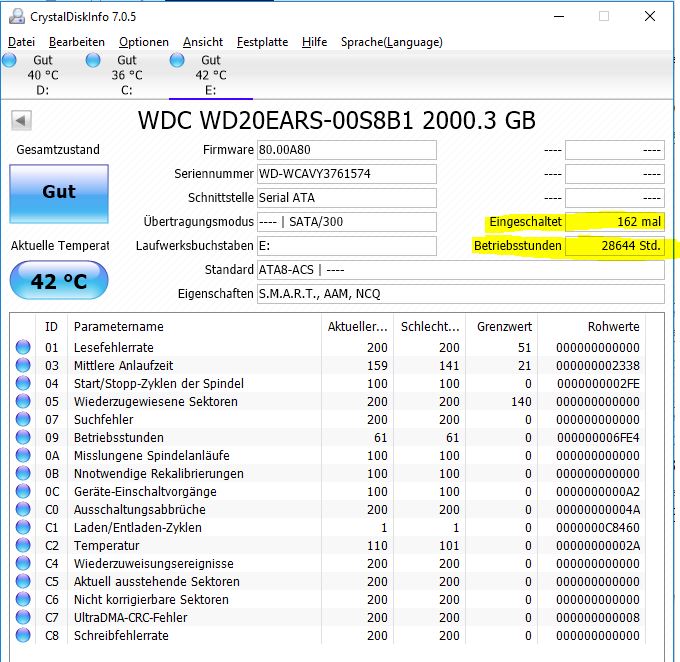Click raw value 000000006FE4
680x662 pixels.
(598, 437)
